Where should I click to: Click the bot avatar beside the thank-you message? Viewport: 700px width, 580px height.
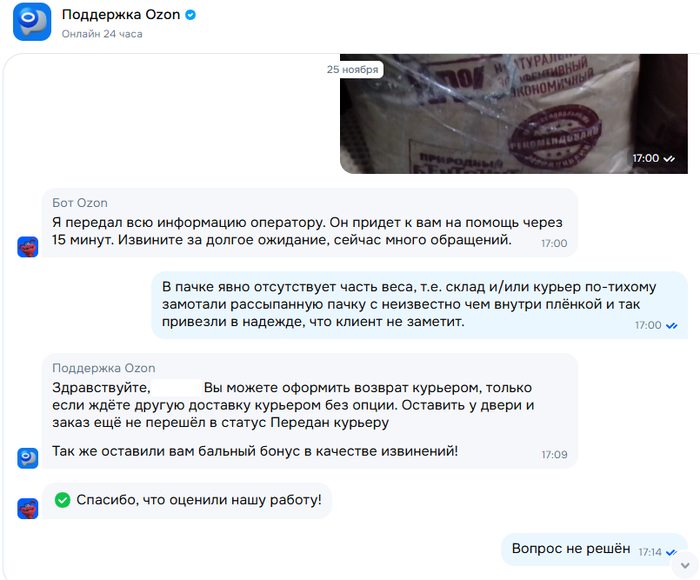coord(28,509)
